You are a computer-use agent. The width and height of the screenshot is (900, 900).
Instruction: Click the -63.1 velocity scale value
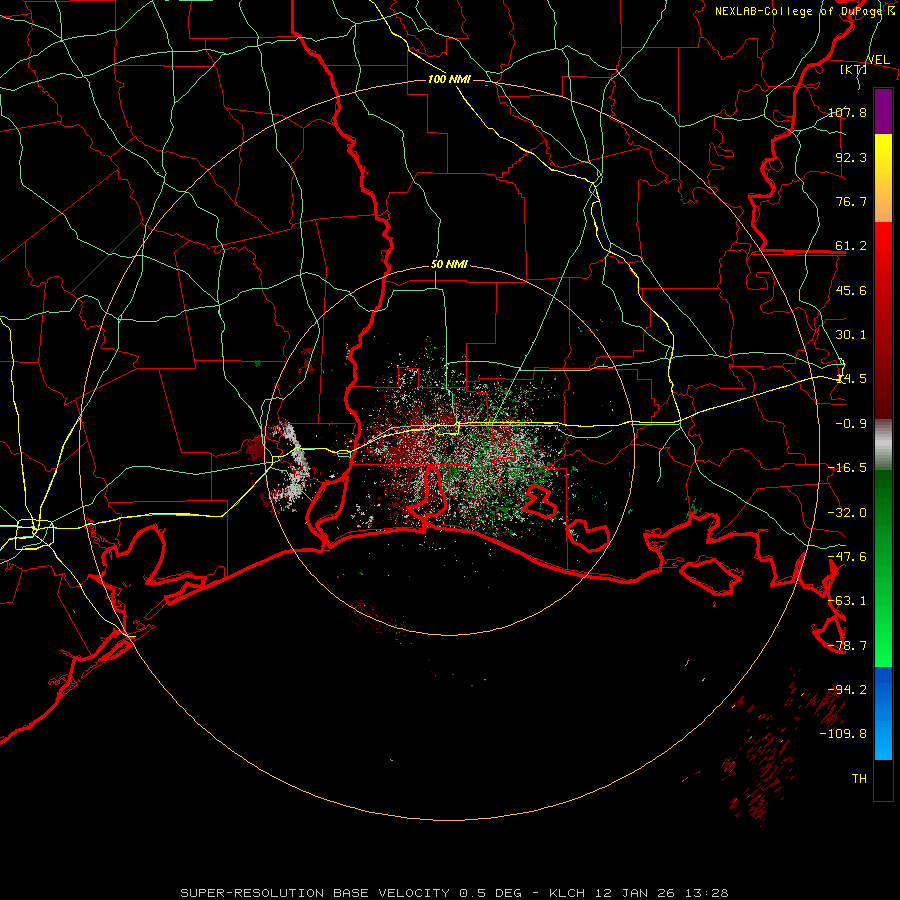pyautogui.click(x=847, y=601)
